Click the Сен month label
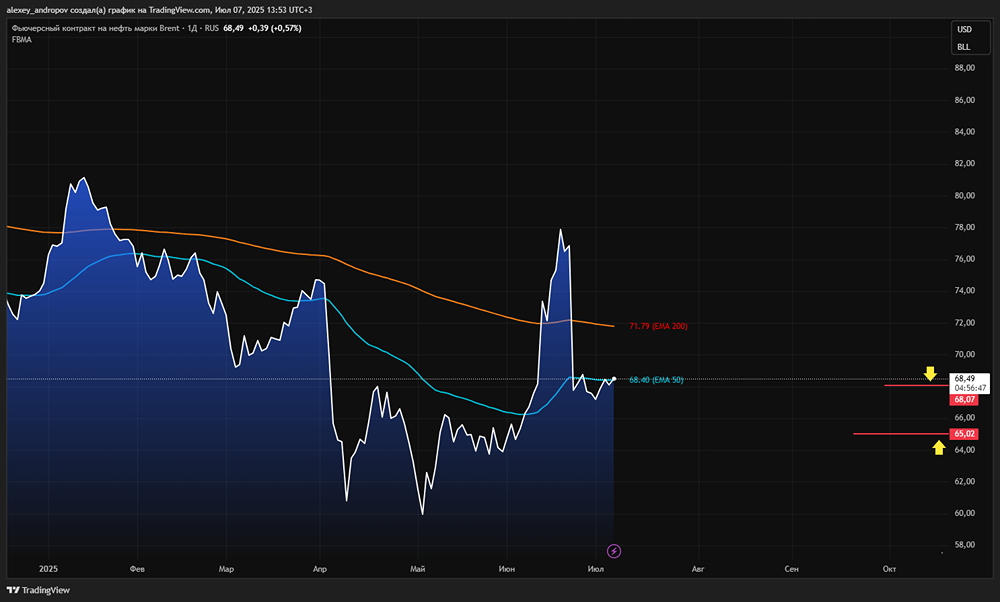 click(791, 569)
